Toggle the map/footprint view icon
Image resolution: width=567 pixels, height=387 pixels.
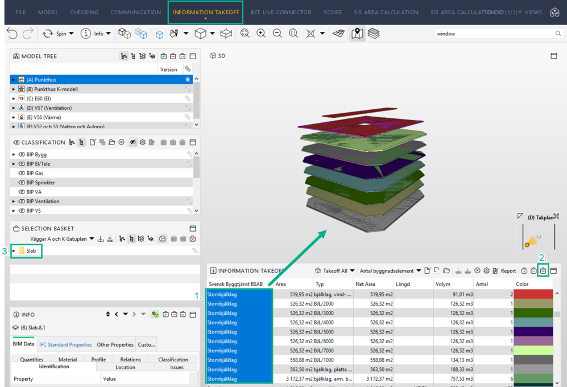point(357,34)
